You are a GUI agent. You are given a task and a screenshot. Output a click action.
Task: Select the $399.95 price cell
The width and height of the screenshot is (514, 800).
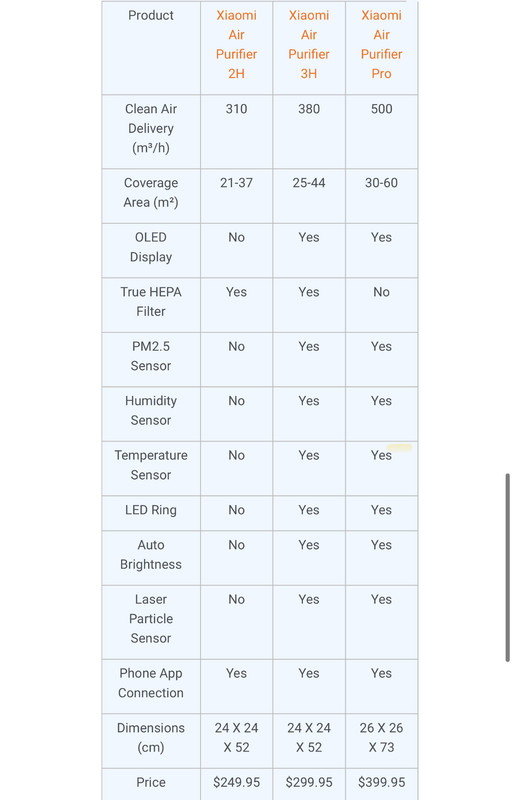pos(381,782)
